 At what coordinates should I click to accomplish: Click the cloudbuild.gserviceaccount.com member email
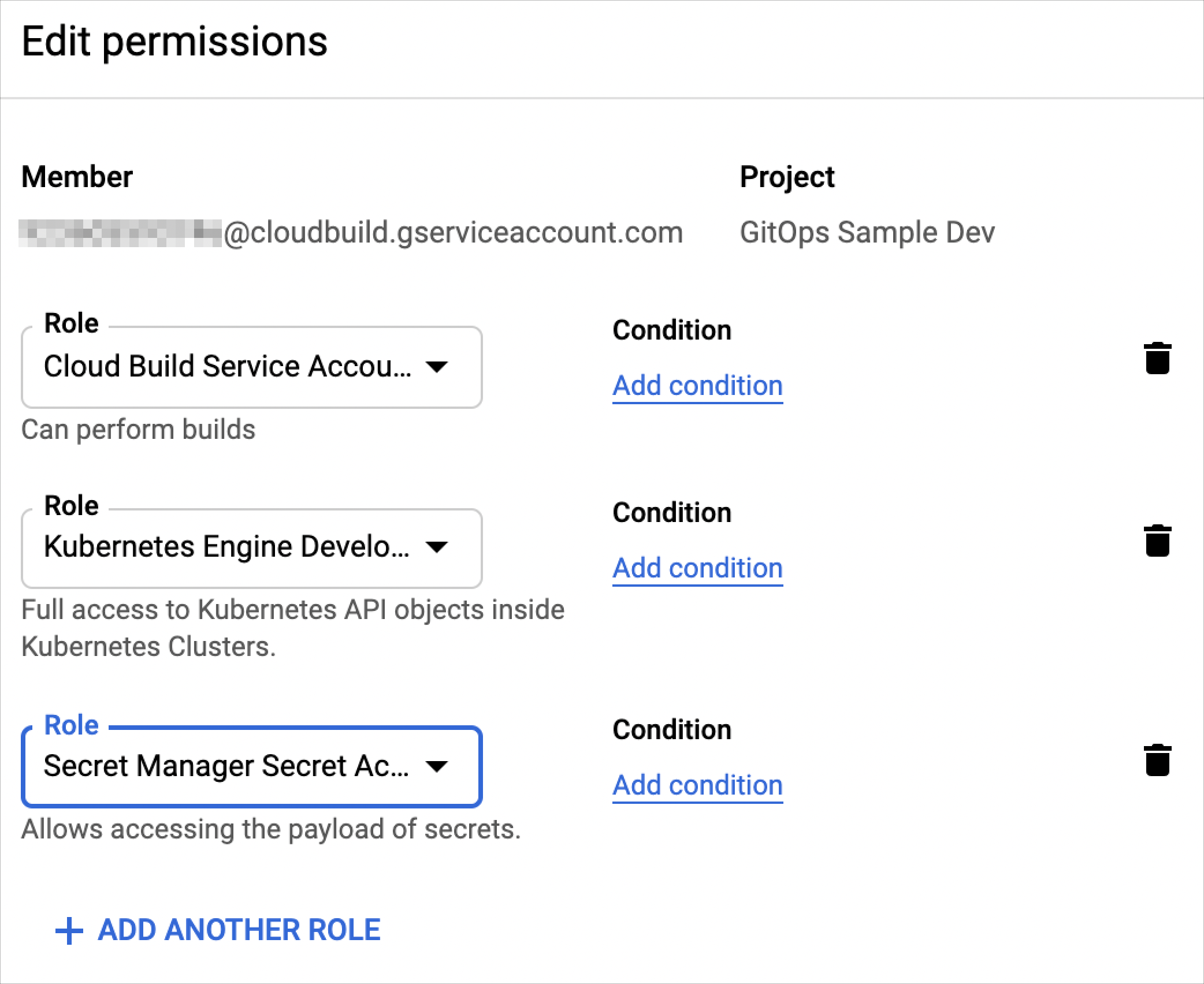(x=452, y=233)
